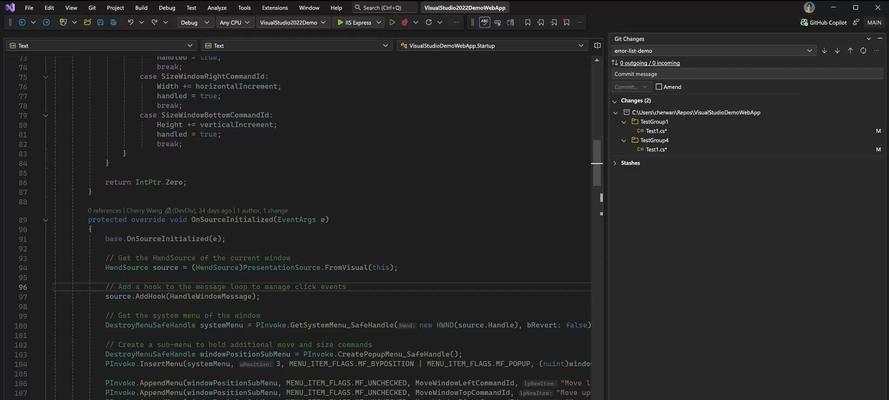Run the app with IIS Express
The width and height of the screenshot is (889, 400).
354,23
